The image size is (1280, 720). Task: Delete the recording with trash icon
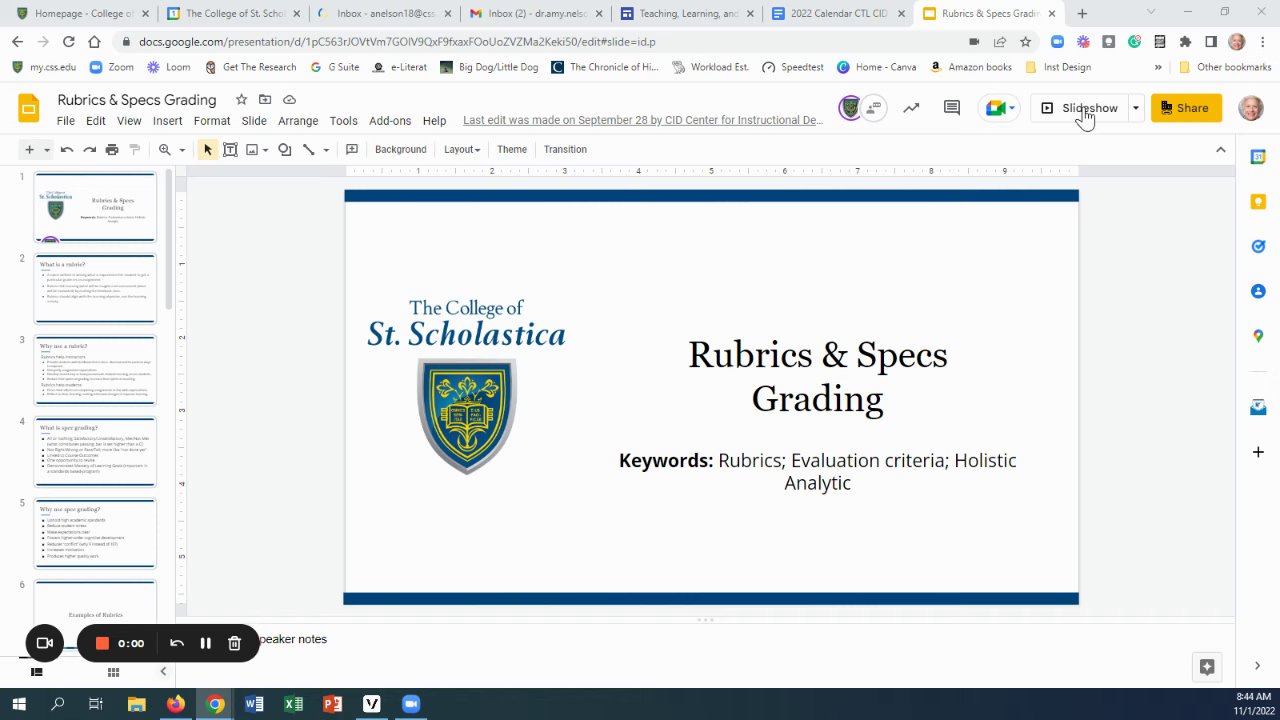click(234, 643)
